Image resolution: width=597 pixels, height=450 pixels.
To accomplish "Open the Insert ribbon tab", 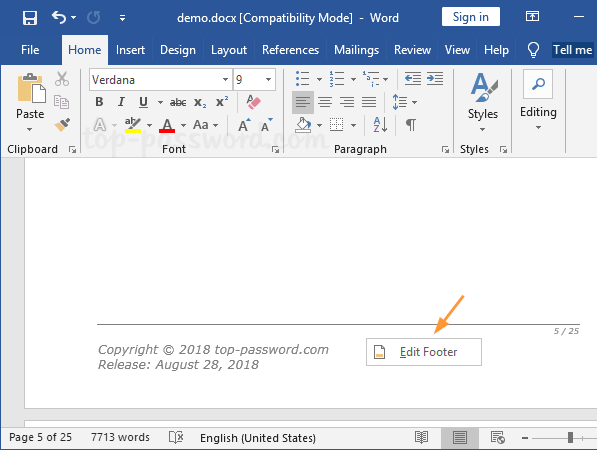I will tap(130, 50).
